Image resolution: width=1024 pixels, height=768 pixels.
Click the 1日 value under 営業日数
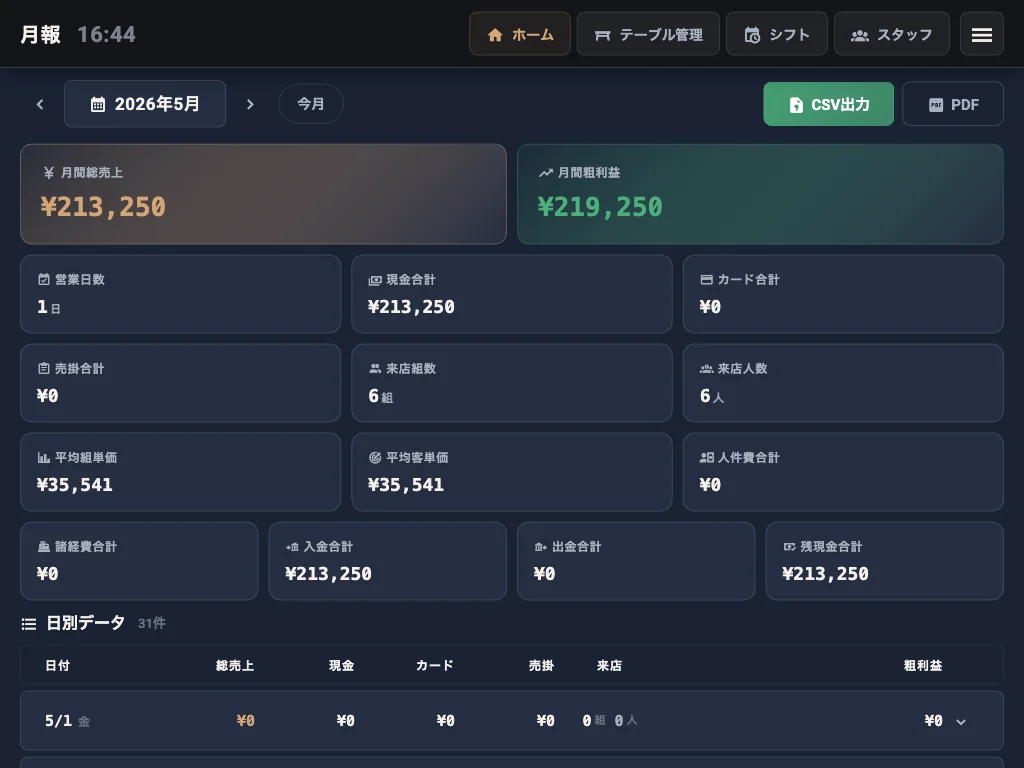tap(49, 307)
